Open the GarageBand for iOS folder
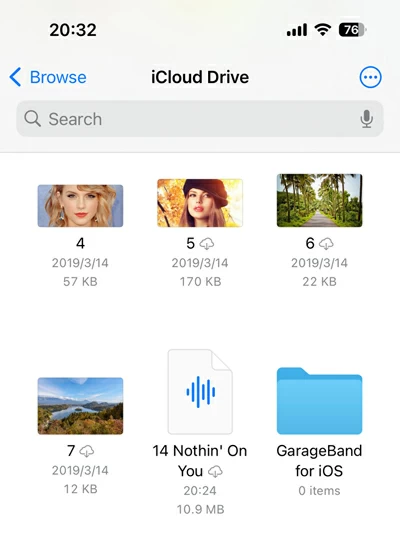Viewport: 400px width, 542px height. tap(319, 401)
